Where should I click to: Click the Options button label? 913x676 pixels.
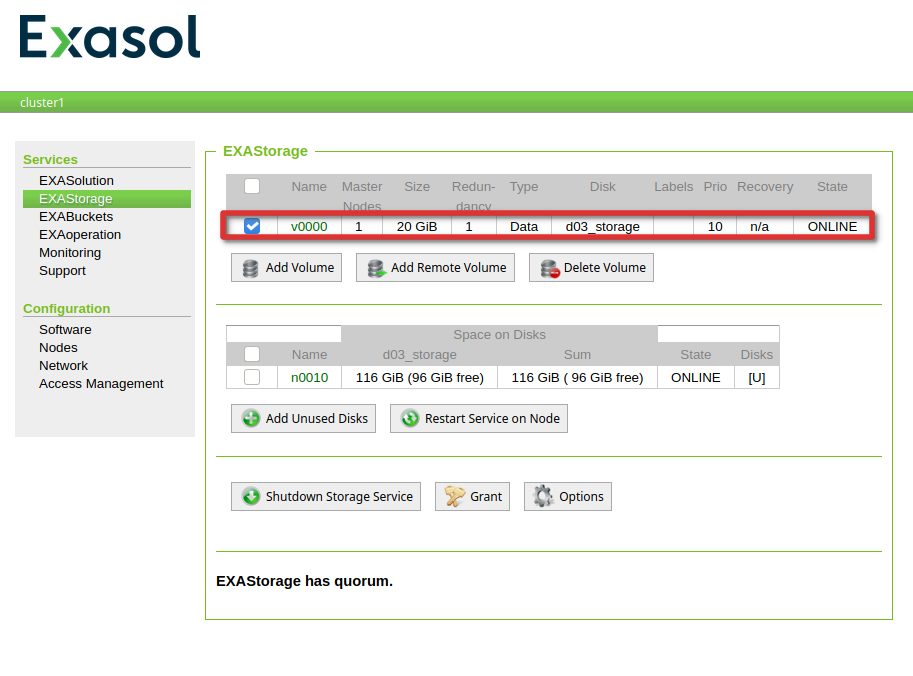581,497
